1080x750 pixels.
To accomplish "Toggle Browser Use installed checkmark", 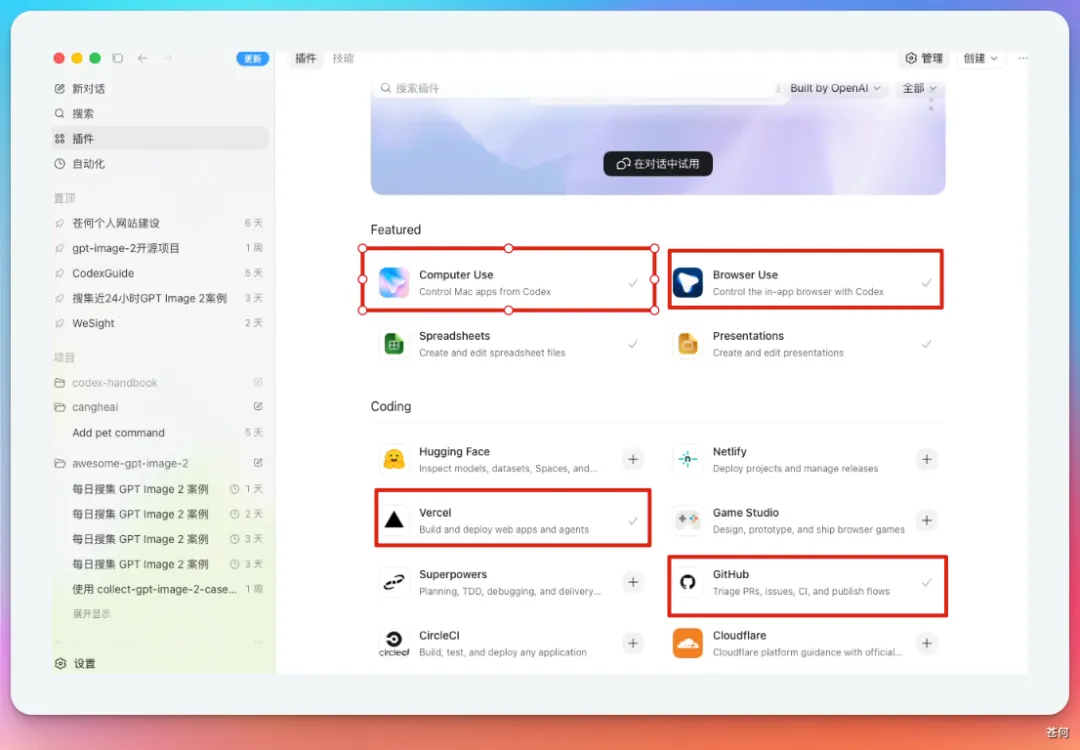I will pos(927,283).
